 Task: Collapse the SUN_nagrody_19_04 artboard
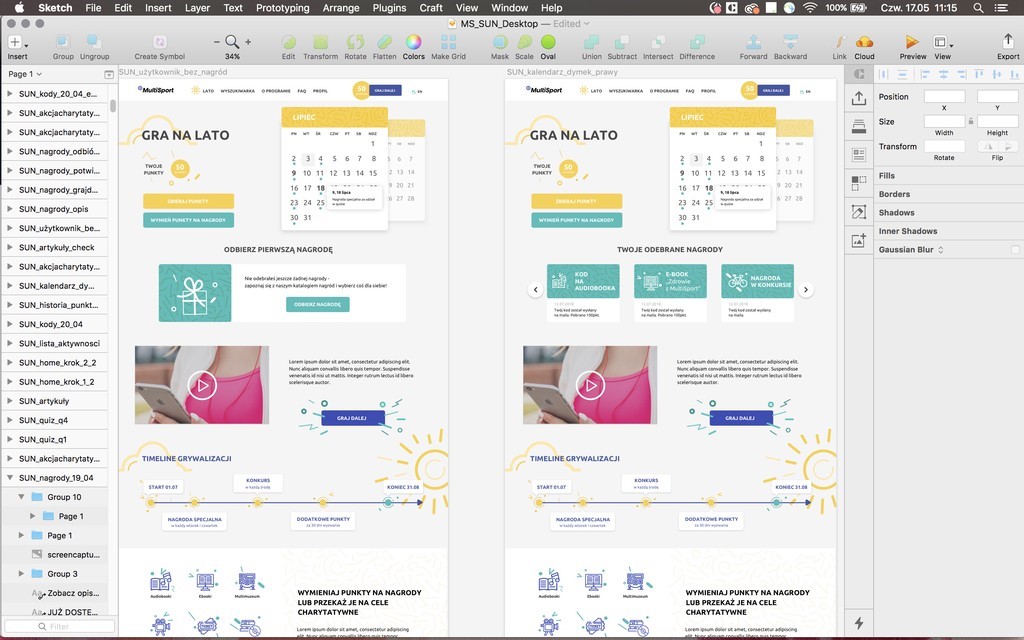coord(9,478)
